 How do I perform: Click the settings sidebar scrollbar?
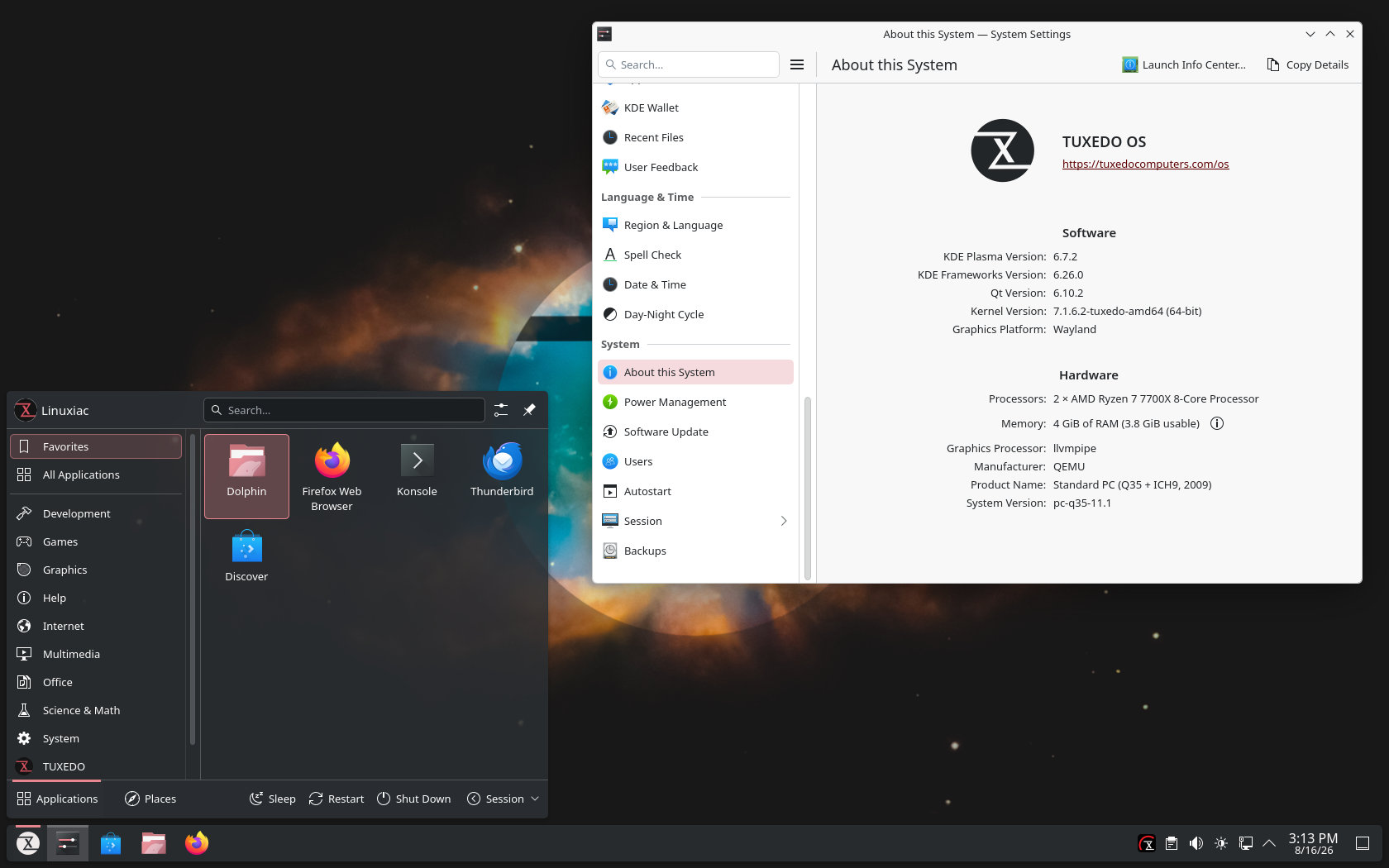tap(808, 488)
